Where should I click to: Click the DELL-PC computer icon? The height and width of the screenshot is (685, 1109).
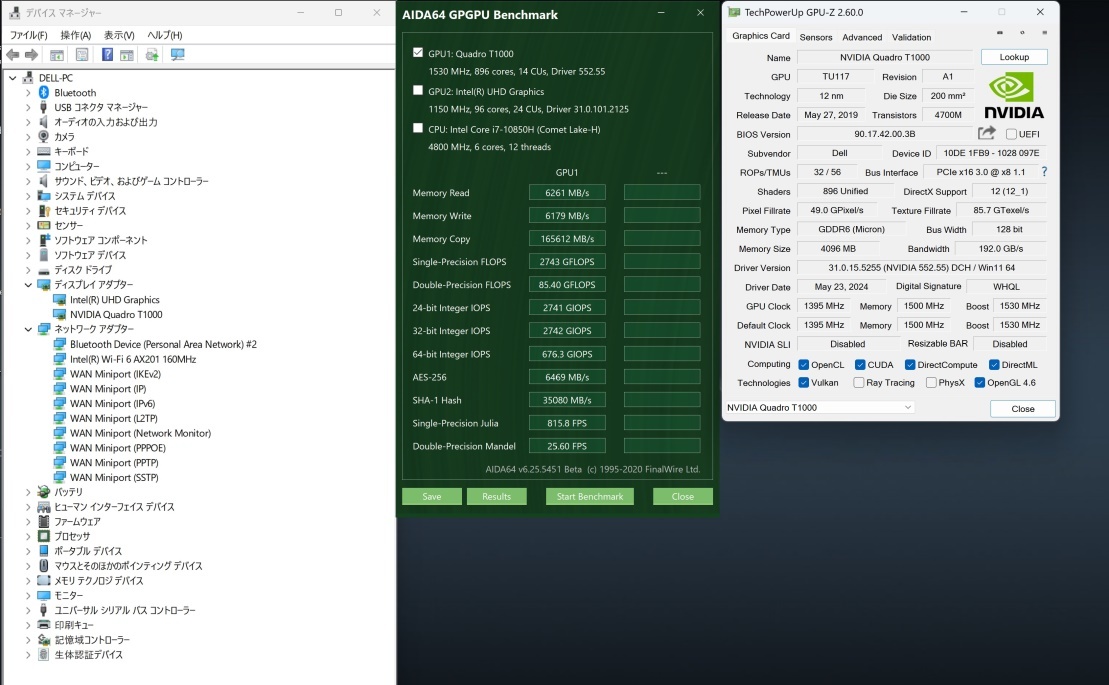click(x=28, y=78)
